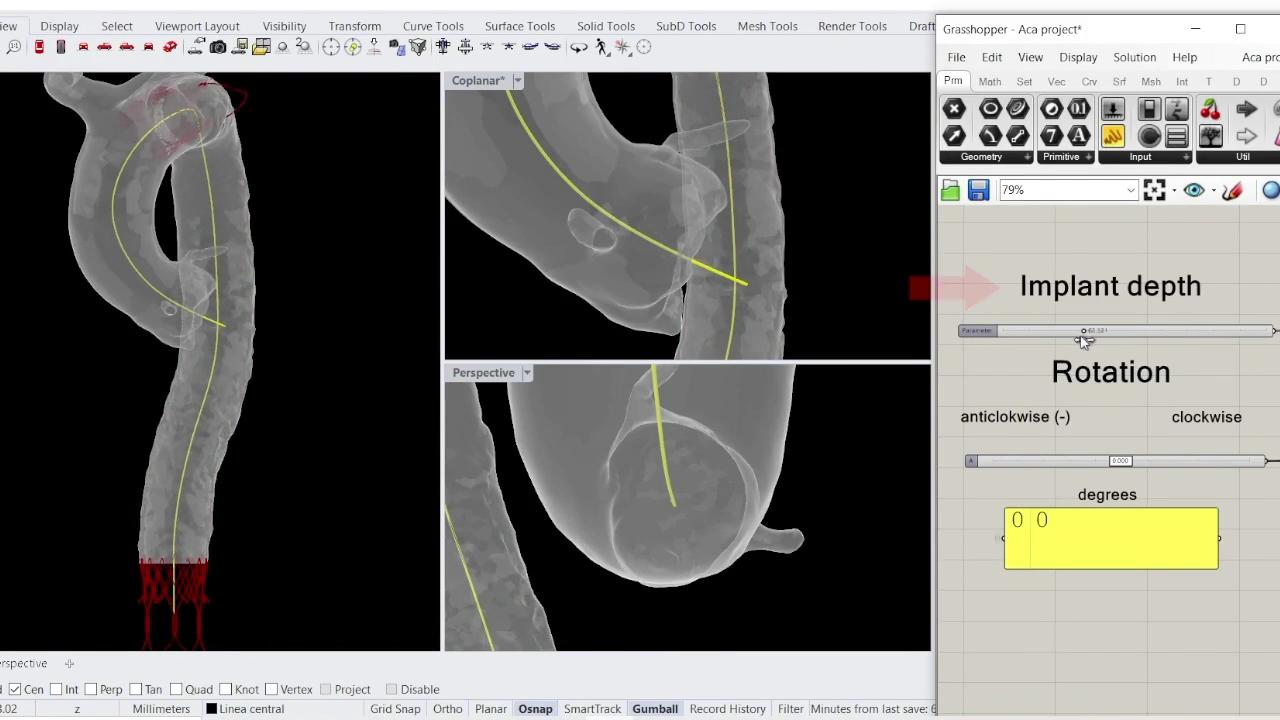The image size is (1280, 720).
Task: Select the cherry icon in Util panel
Action: [x=1210, y=109]
